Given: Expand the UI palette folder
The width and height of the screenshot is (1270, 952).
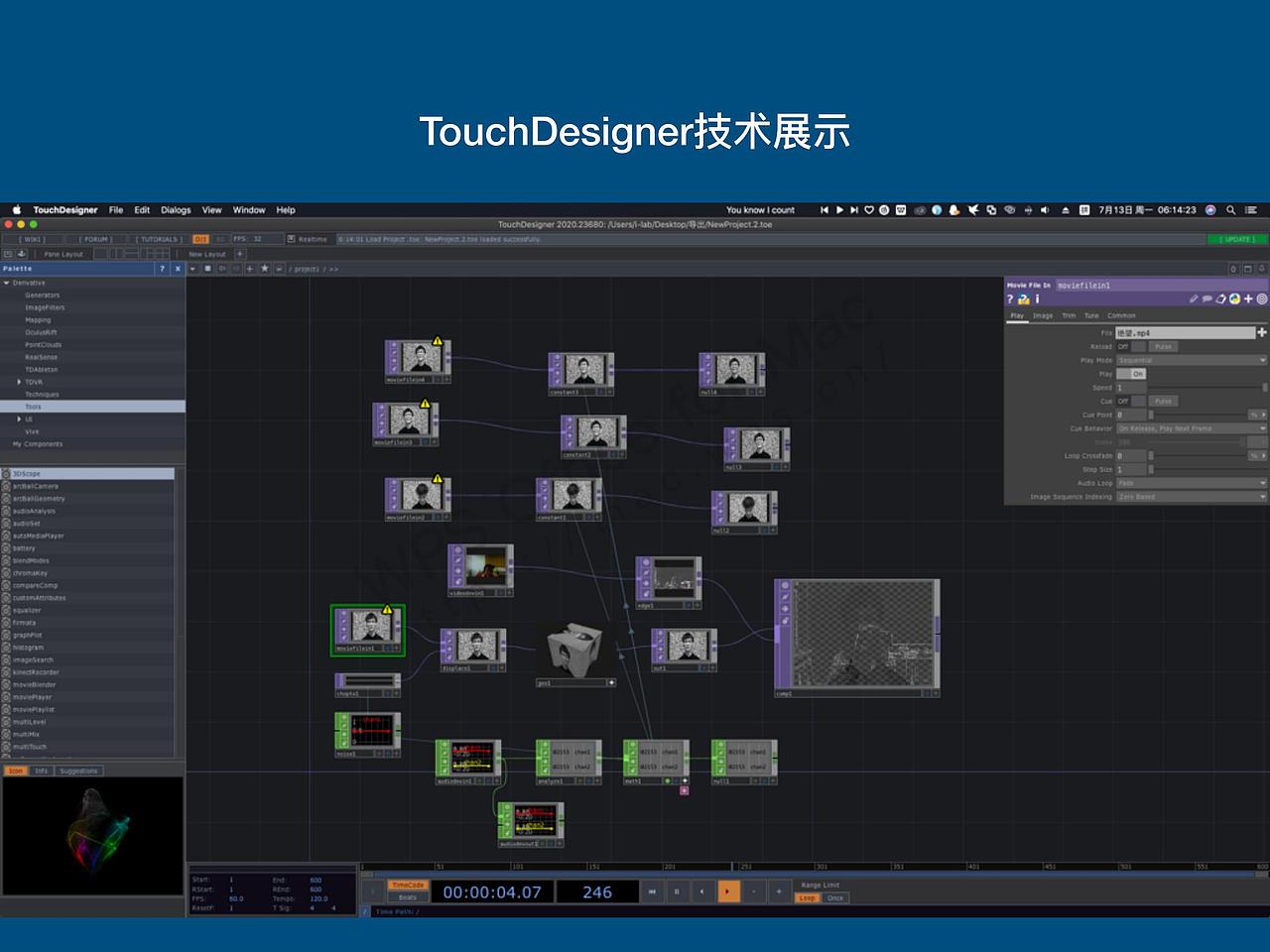Looking at the screenshot, I should pyautogui.click(x=19, y=419).
